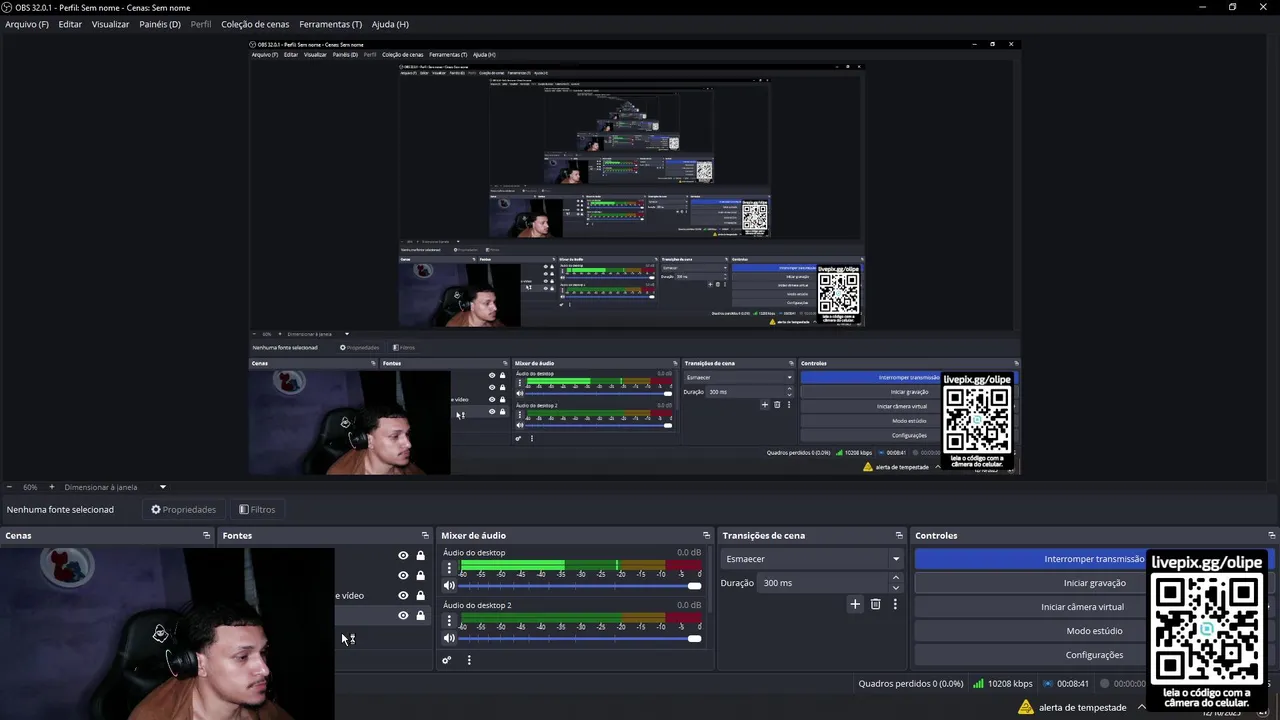Viewport: 1280px width, 720px height.
Task: Open the Coleção de cenas menu
Action: click(255, 24)
